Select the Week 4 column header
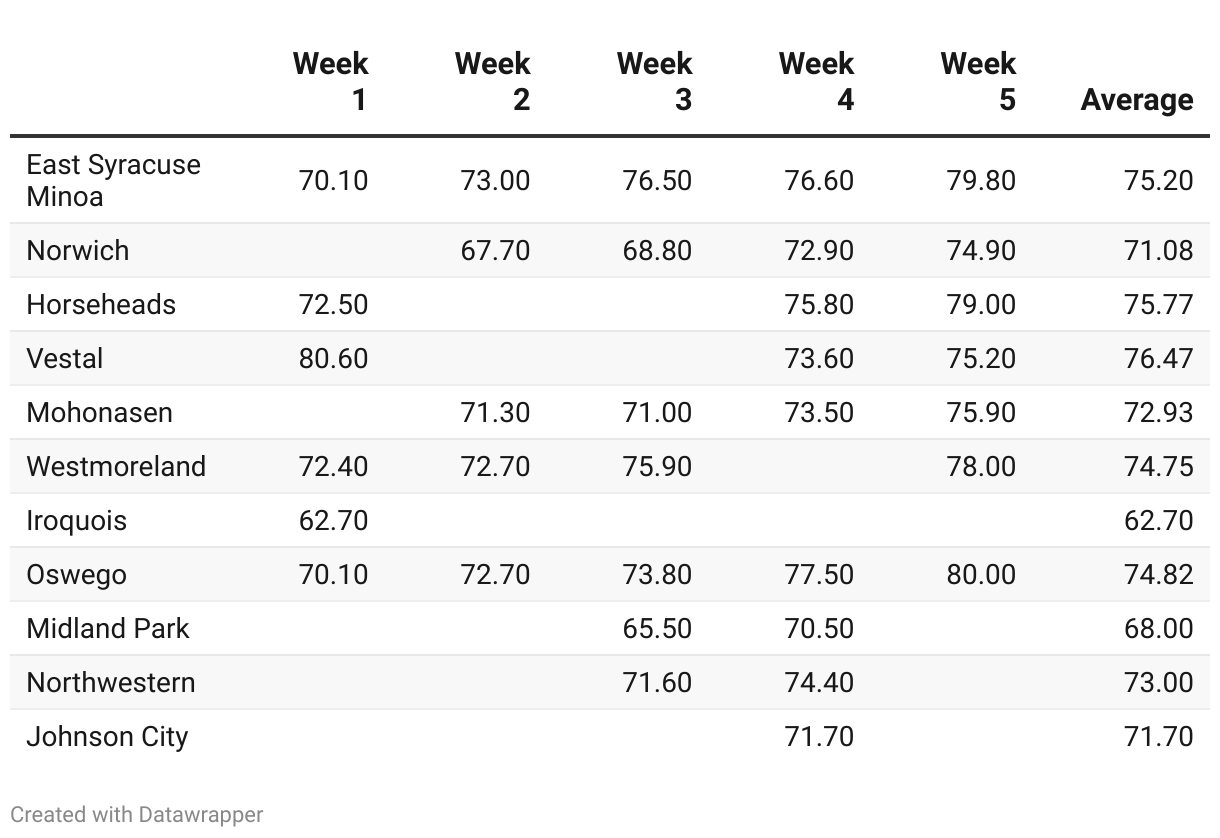 (817, 81)
